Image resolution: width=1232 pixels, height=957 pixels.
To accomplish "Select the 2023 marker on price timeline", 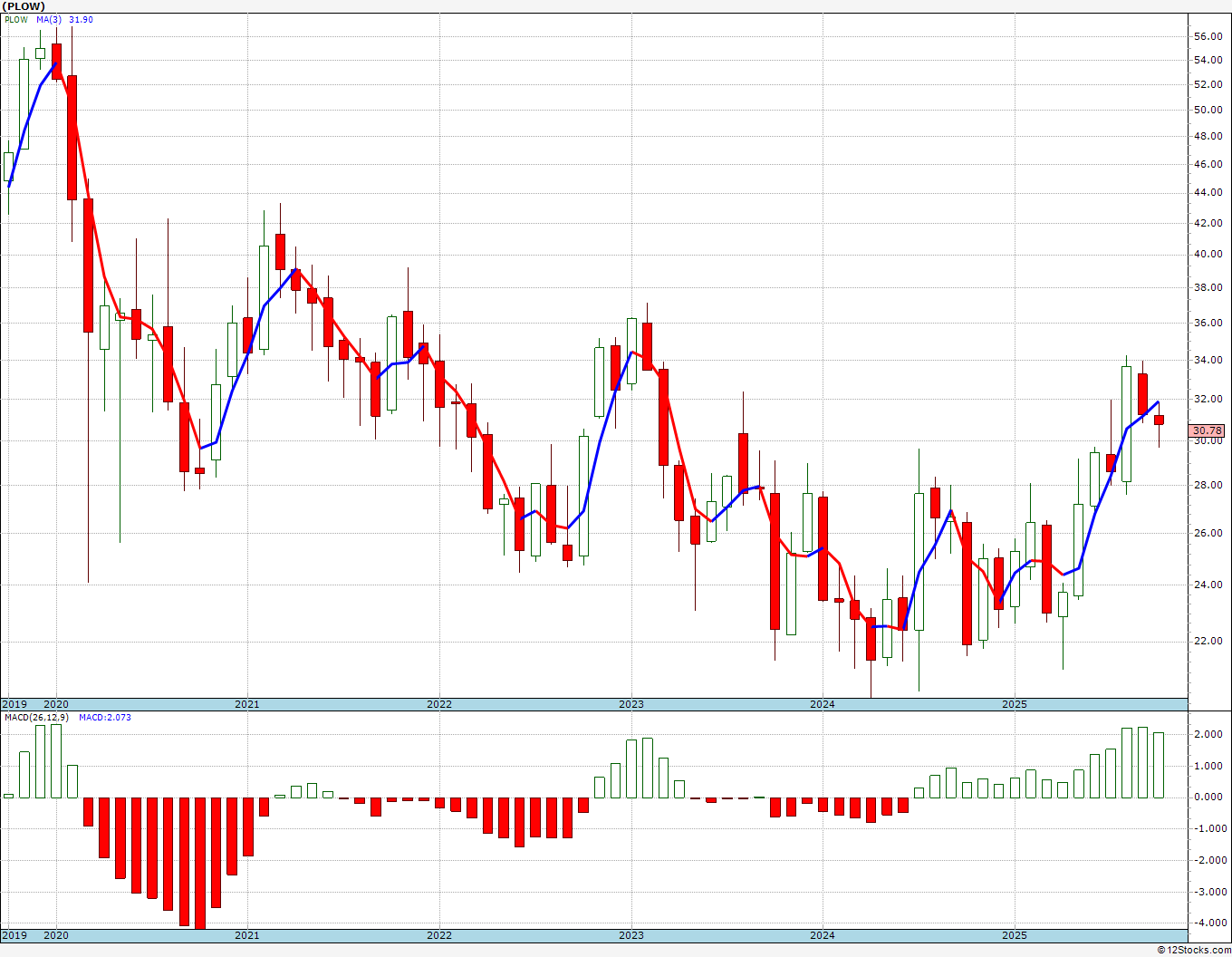I will tap(631, 704).
